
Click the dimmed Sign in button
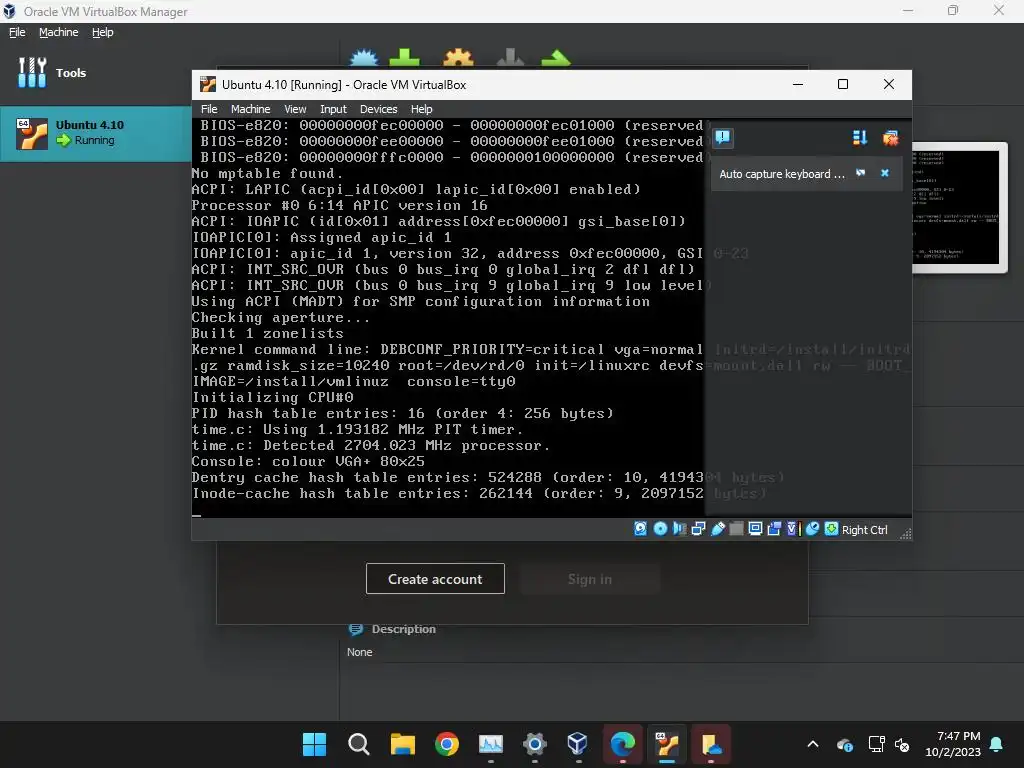(590, 579)
